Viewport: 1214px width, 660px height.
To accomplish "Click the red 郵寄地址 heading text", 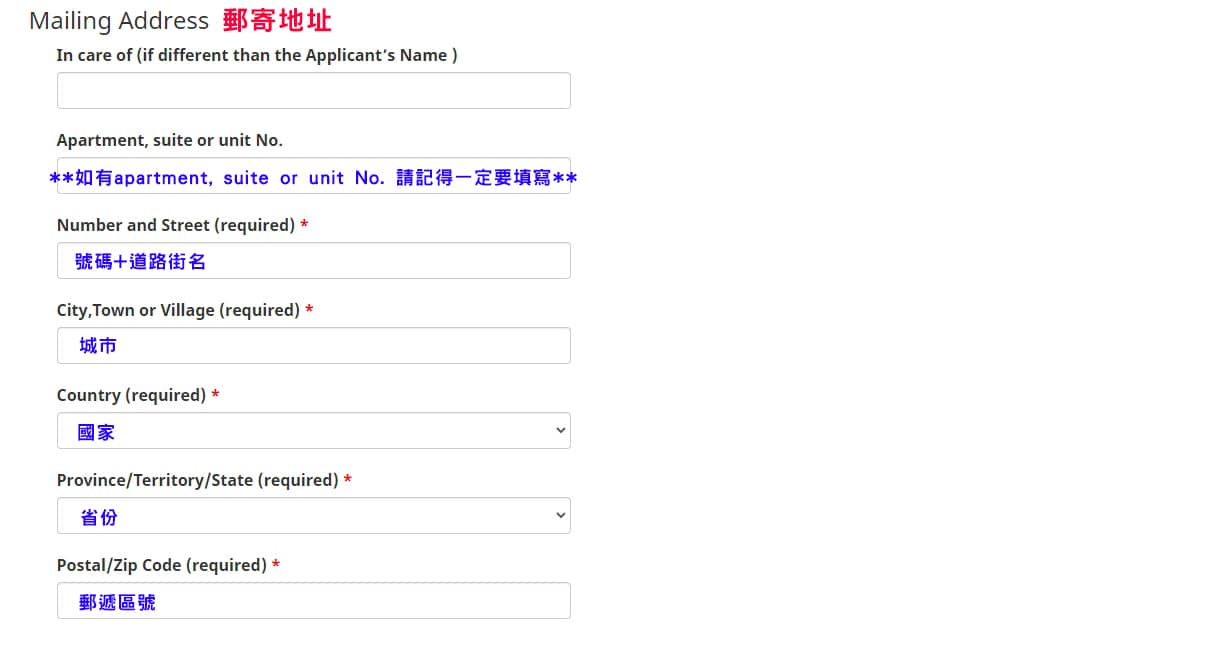I will coord(277,20).
